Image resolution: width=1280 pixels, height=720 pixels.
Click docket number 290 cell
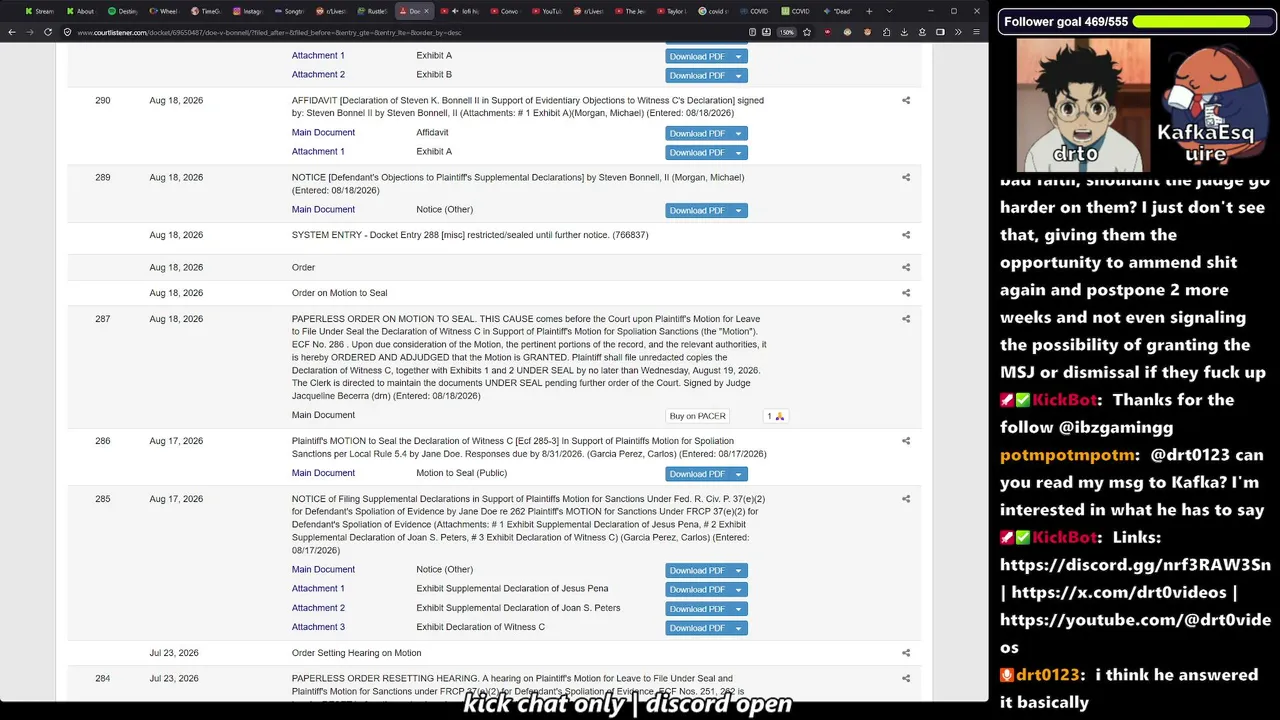click(103, 100)
